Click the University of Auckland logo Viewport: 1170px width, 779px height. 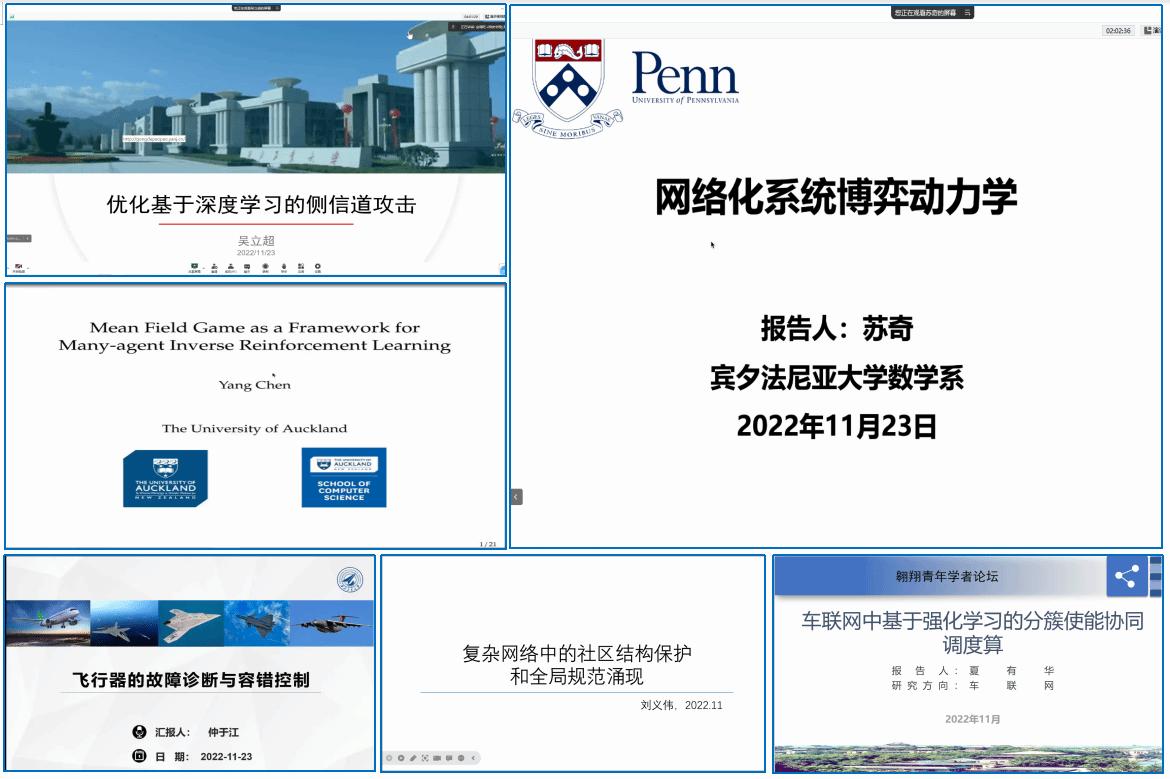pos(165,478)
